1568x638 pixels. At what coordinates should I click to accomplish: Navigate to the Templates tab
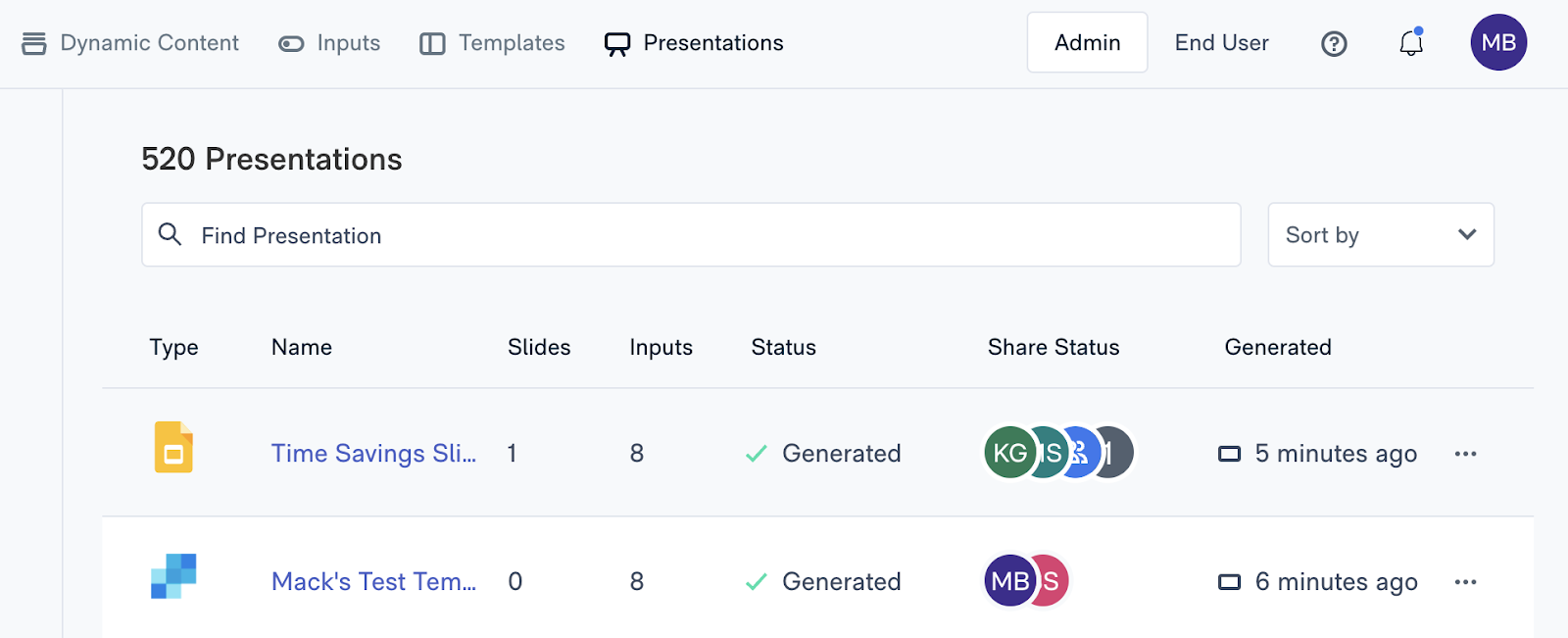coord(493,43)
